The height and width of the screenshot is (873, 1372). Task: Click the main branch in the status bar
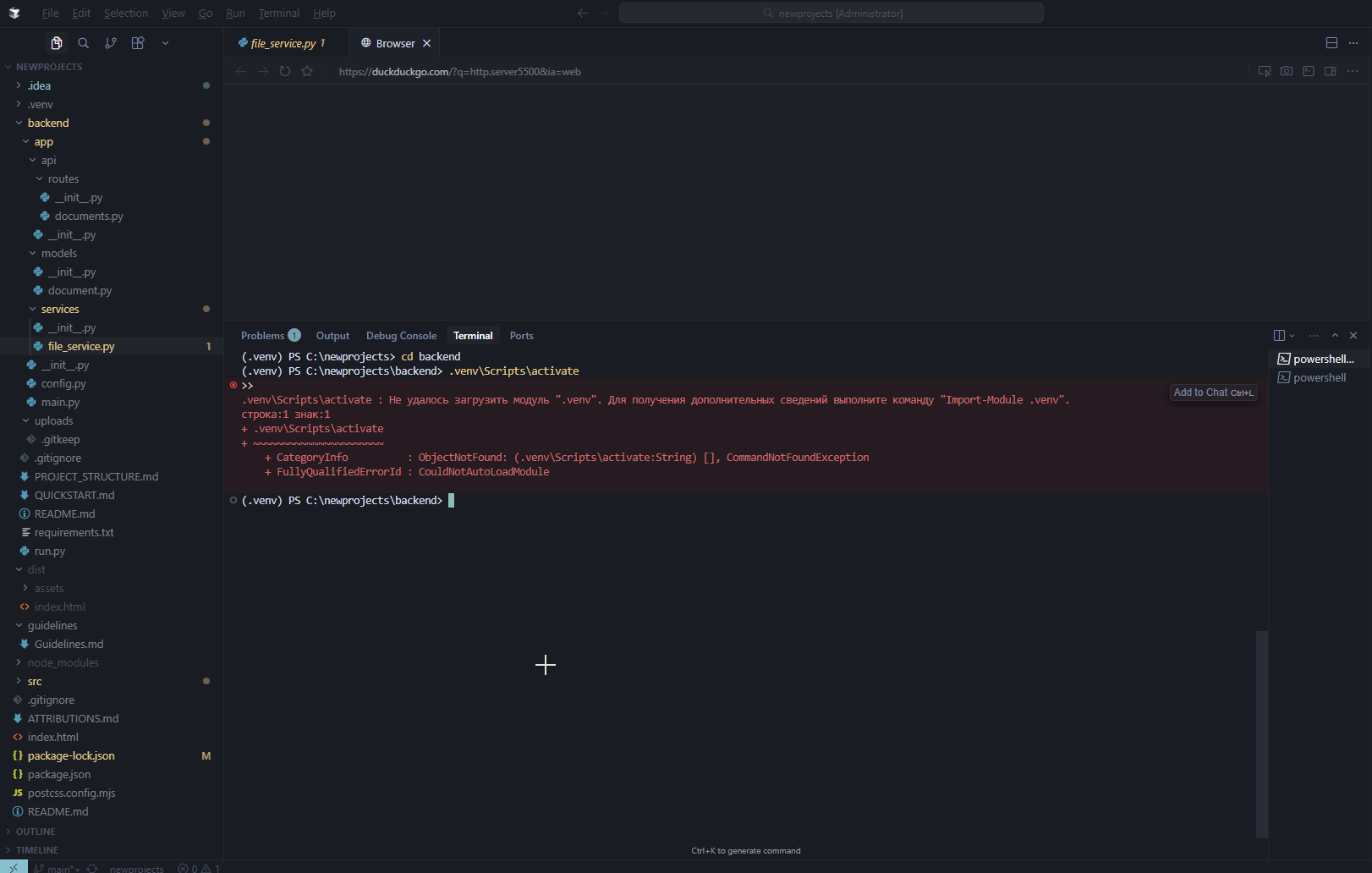coord(58,869)
